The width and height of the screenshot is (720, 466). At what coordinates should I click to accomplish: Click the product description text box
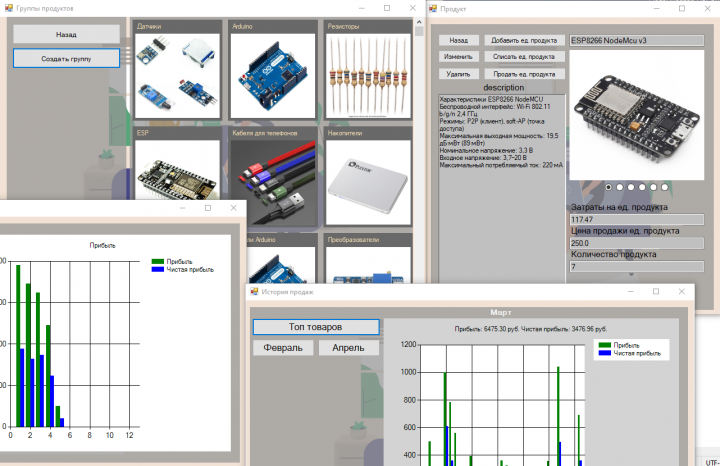point(501,188)
